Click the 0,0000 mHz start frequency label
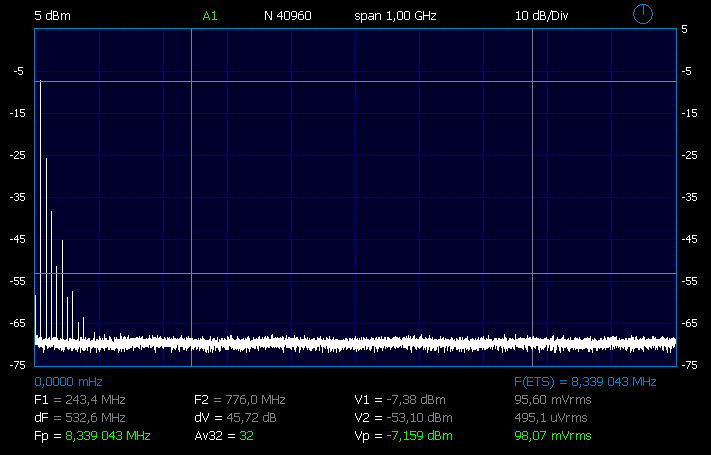Viewport: 711px width, 455px height. tap(68, 382)
